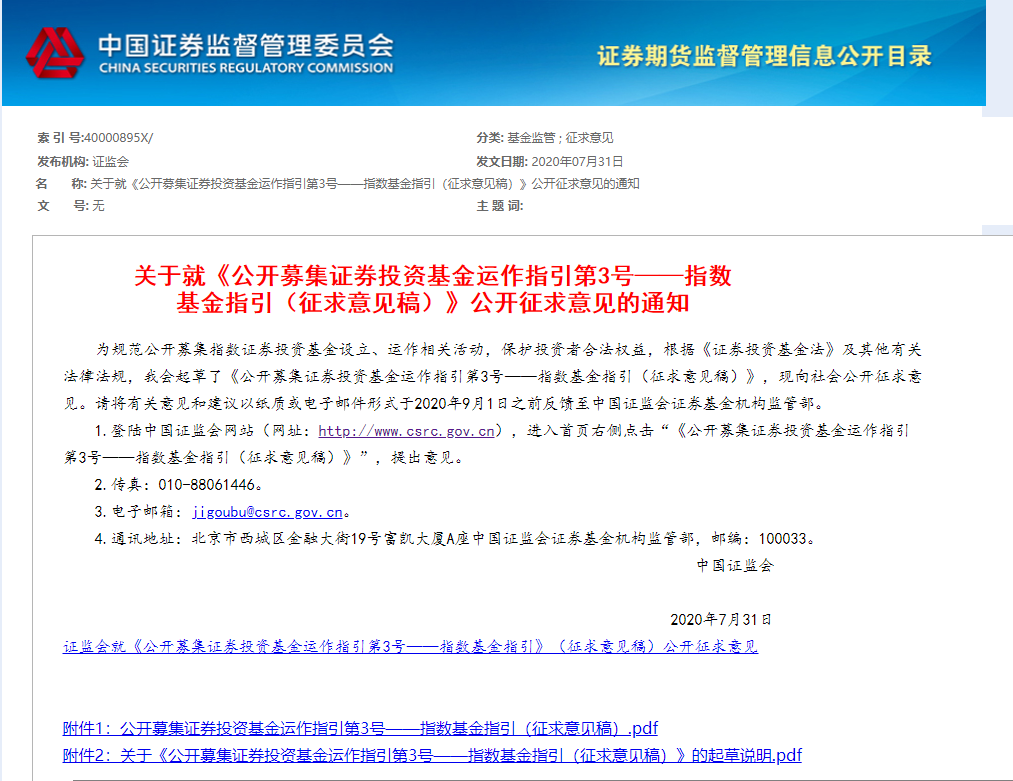Image resolution: width=1013 pixels, height=781 pixels.
Task: Click the 文号 无 field
Action: pyautogui.click(x=70, y=205)
